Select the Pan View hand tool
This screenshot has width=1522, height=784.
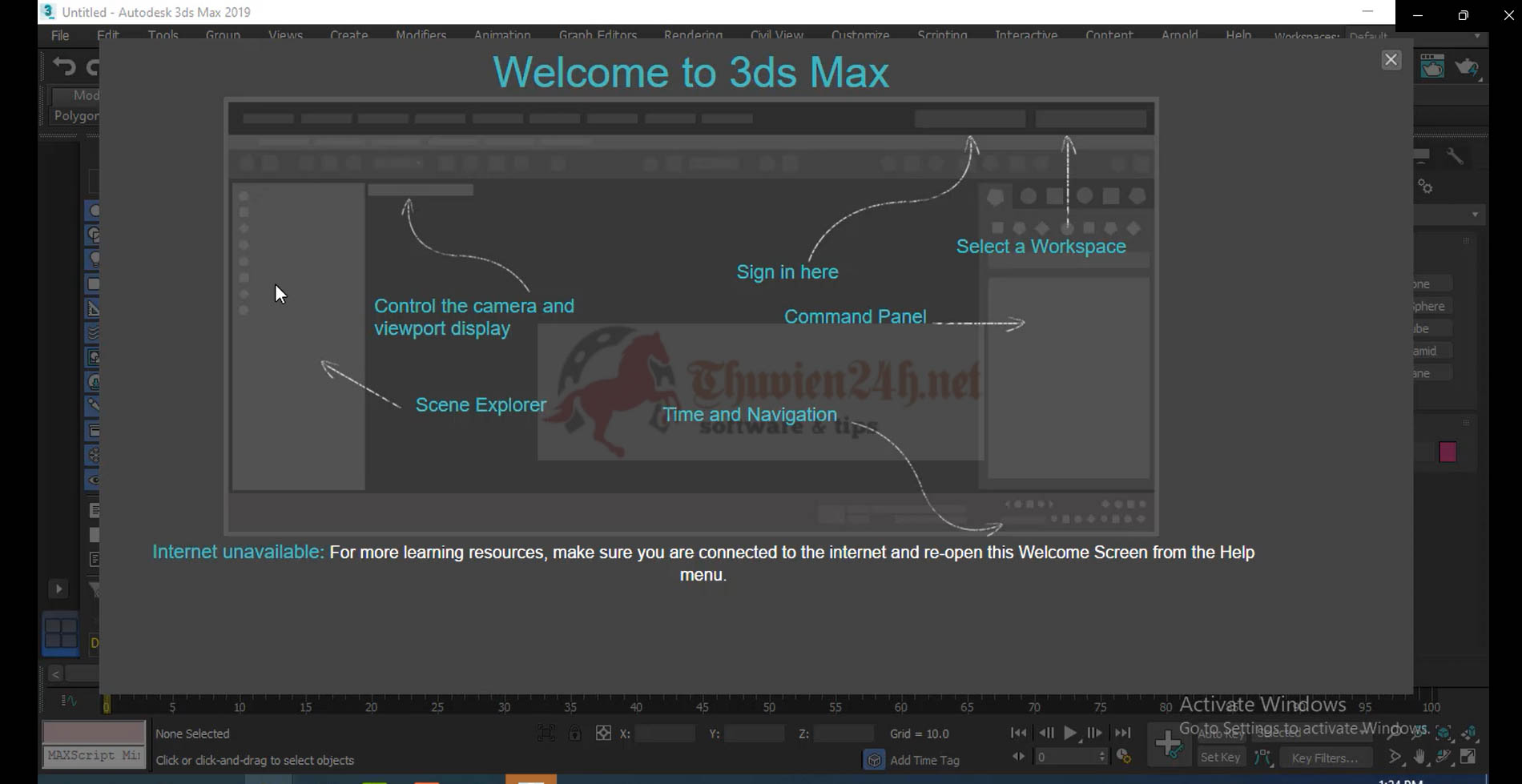(x=1419, y=756)
